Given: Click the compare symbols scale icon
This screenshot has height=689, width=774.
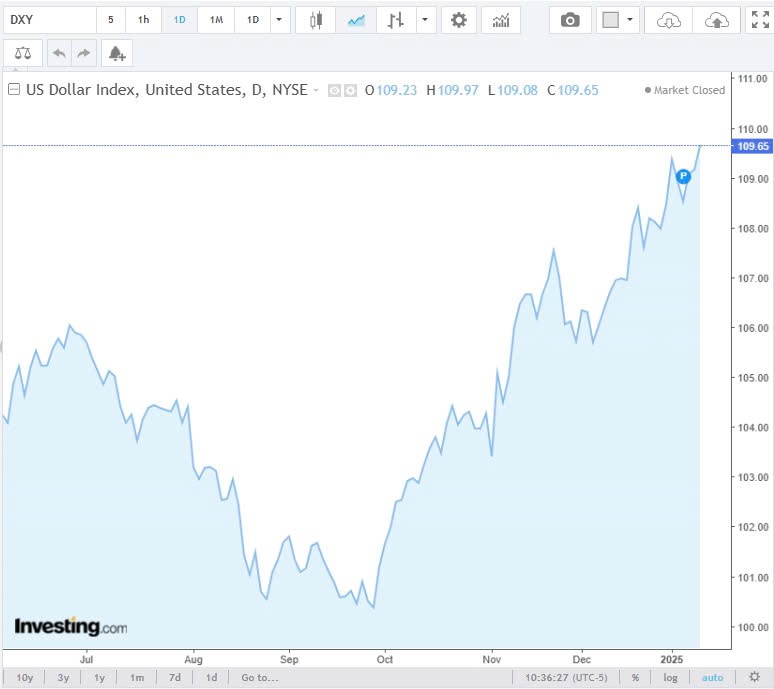Looking at the screenshot, I should click(23, 54).
